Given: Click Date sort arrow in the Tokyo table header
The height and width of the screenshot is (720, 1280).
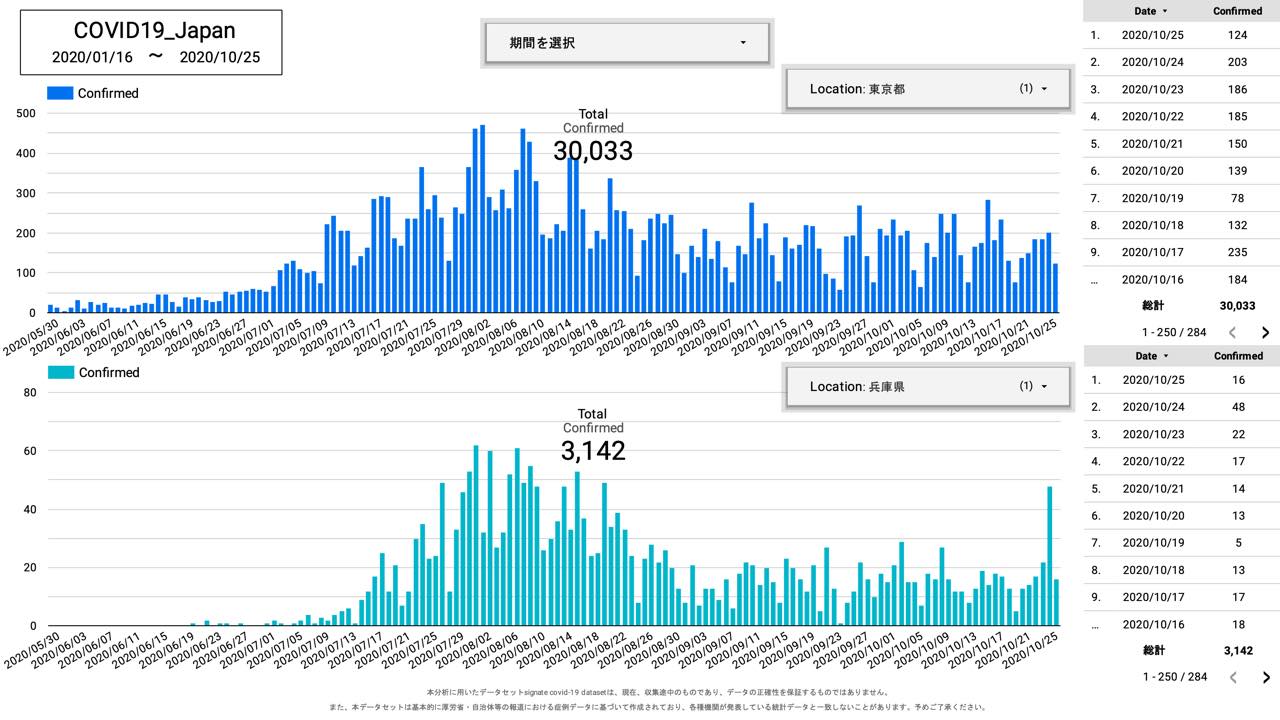Looking at the screenshot, I should [x=1165, y=11].
